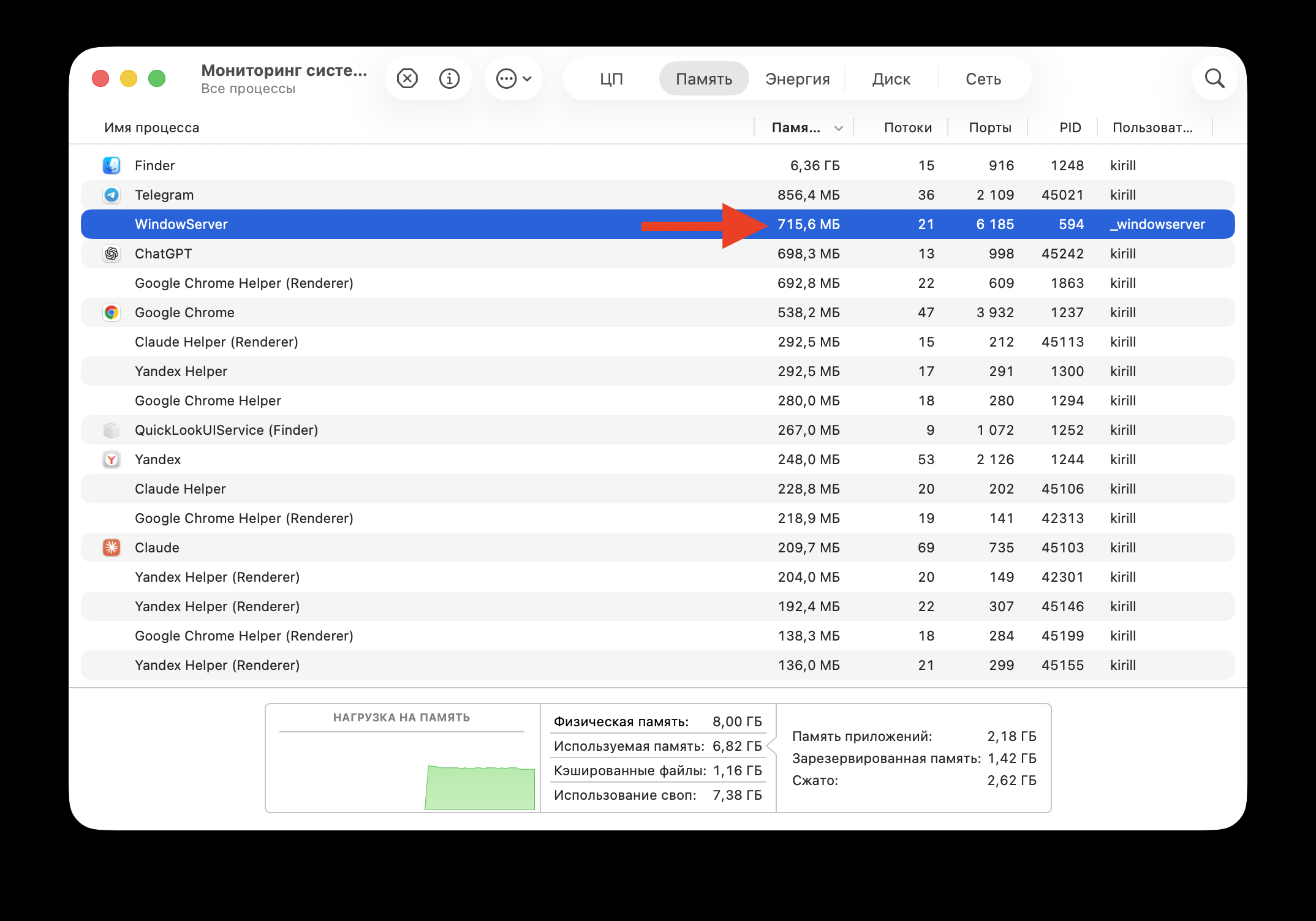Screen dimensions: 1316x921
Task: Click the quit process (X) icon
Action: click(x=406, y=78)
